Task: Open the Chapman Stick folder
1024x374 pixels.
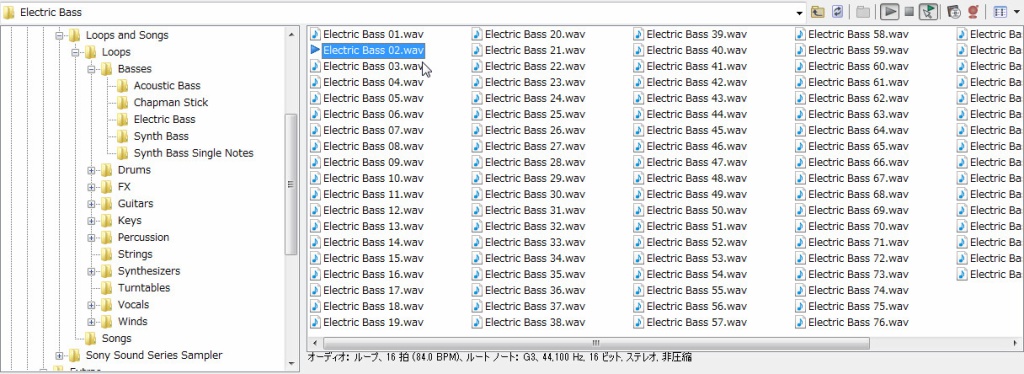Action: point(170,102)
